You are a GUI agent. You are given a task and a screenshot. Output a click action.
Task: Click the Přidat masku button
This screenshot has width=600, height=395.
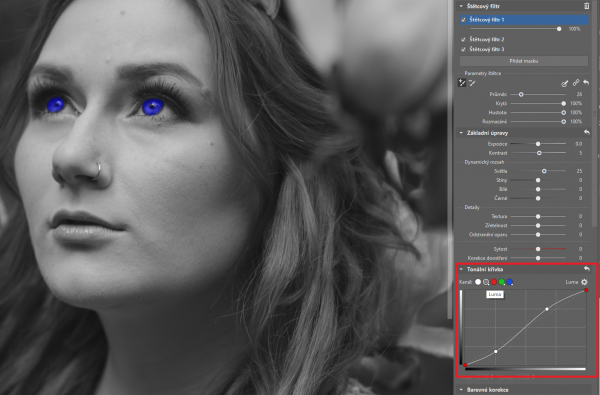tap(524, 61)
